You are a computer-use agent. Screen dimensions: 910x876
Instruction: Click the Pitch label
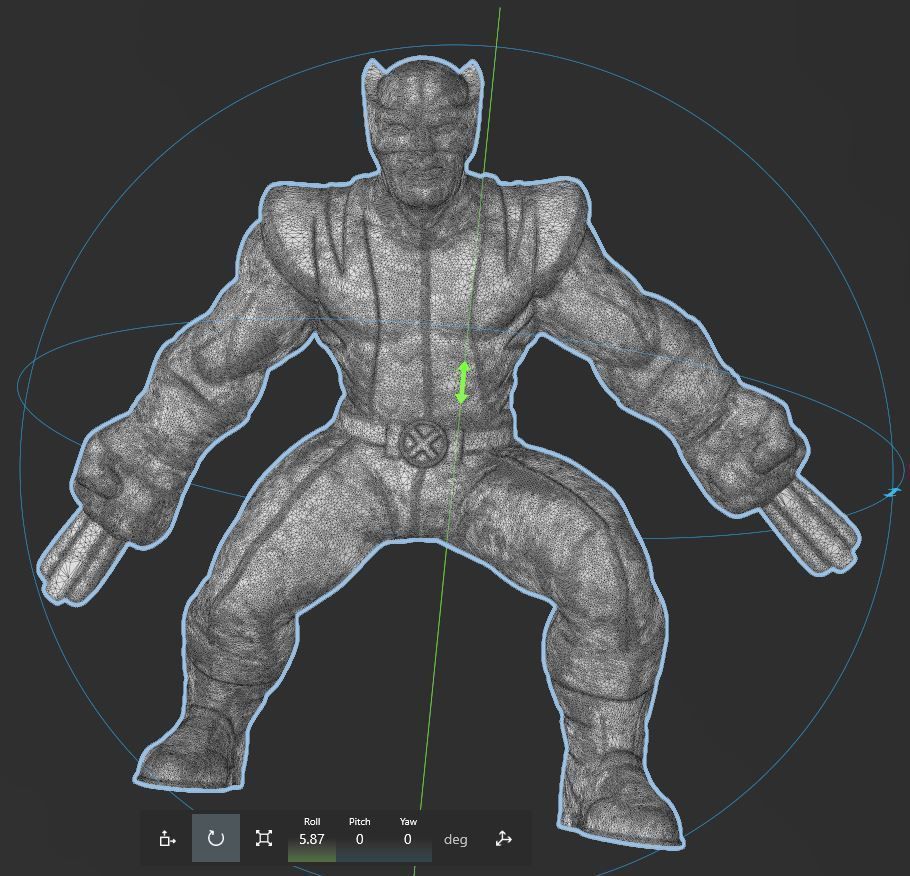(x=359, y=821)
